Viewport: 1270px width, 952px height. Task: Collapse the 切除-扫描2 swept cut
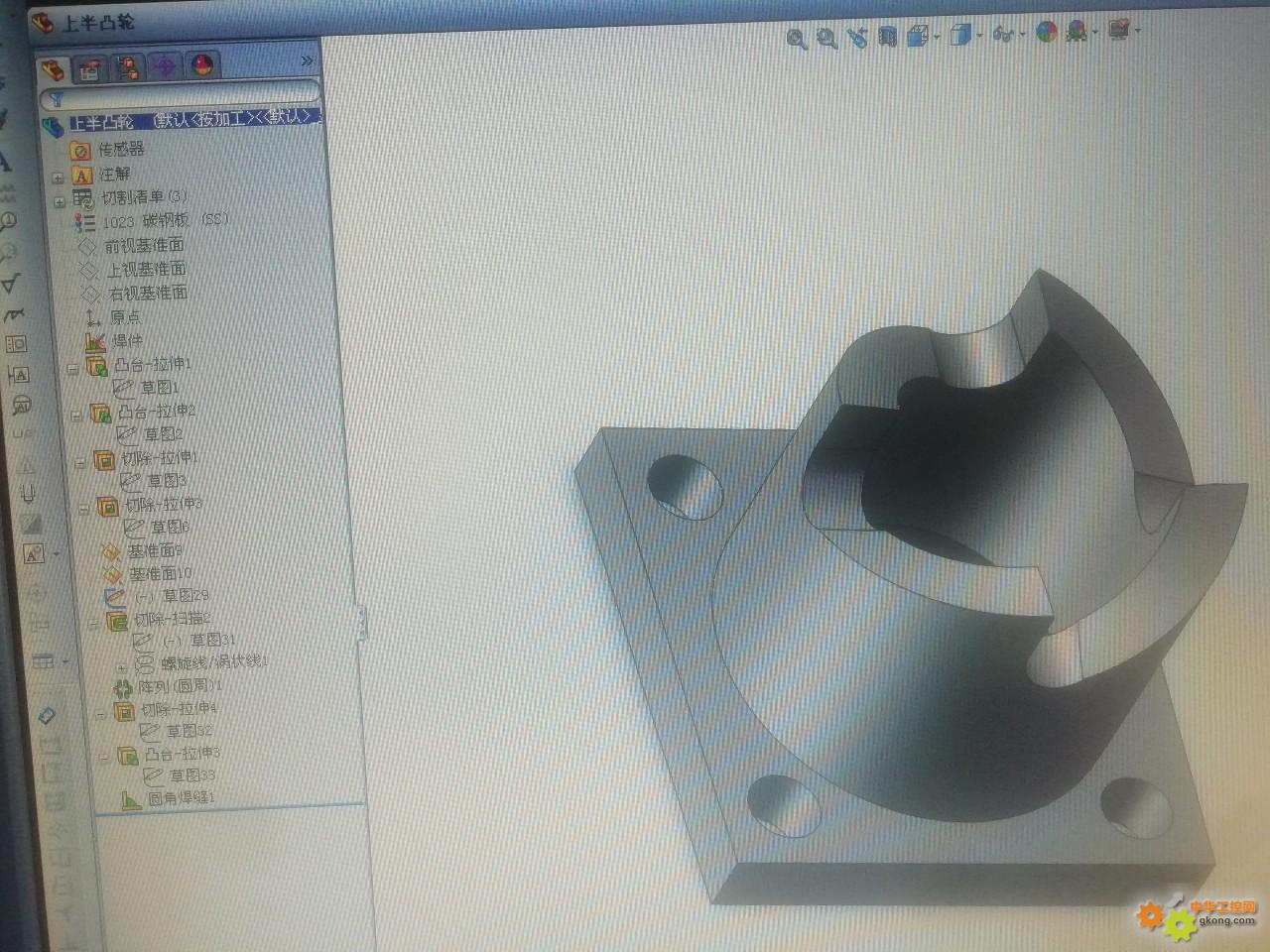coord(93,623)
